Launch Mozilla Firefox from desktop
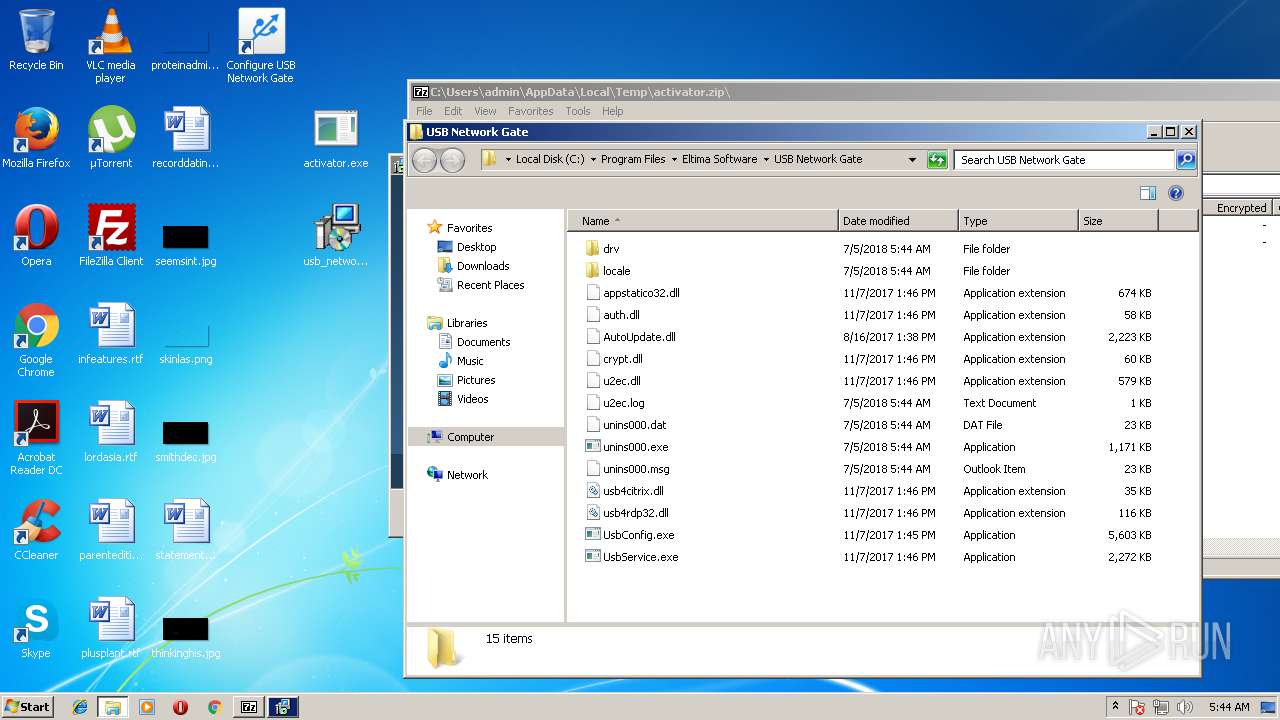This screenshot has width=1280, height=720. (x=36, y=138)
